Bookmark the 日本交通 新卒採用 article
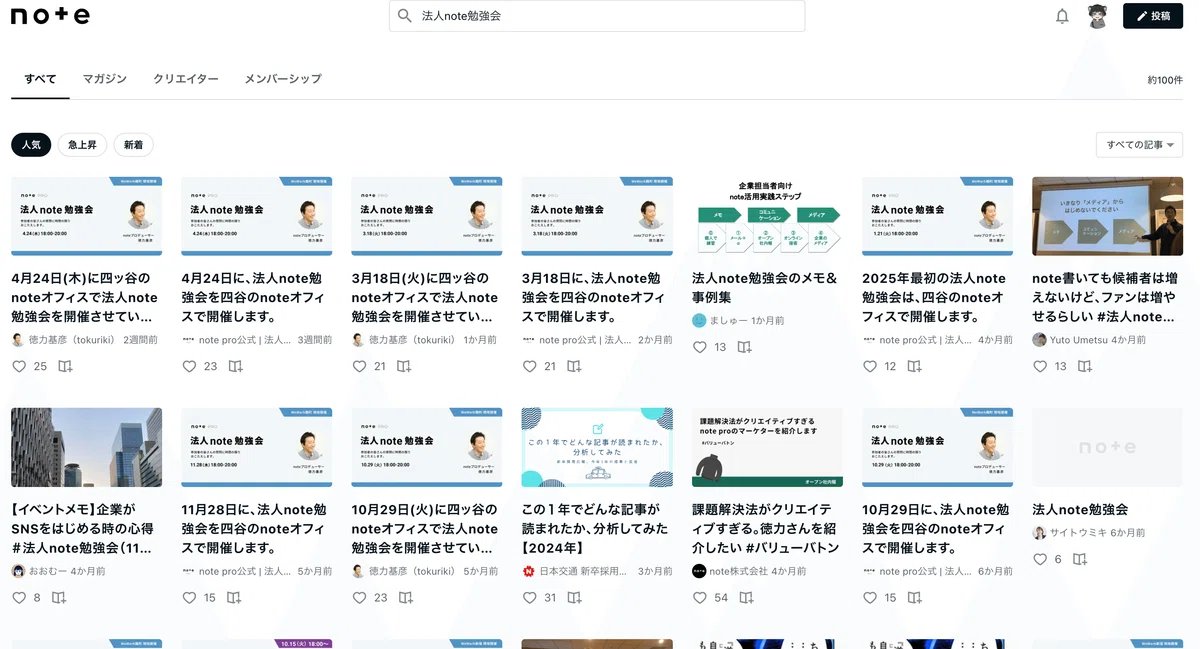 [x=575, y=597]
